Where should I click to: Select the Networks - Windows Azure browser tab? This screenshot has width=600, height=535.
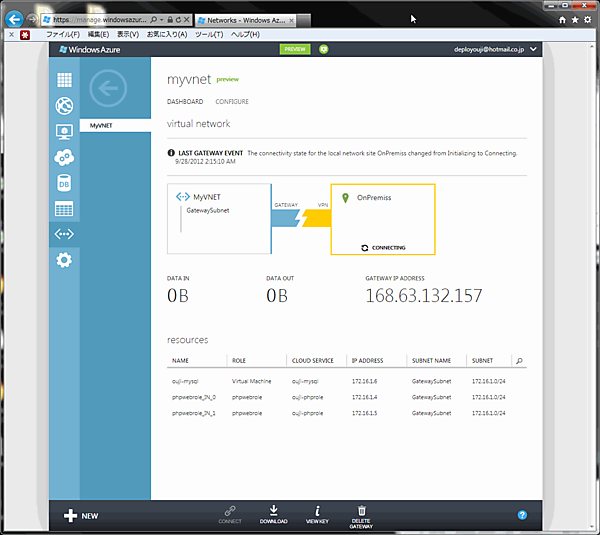(x=245, y=20)
